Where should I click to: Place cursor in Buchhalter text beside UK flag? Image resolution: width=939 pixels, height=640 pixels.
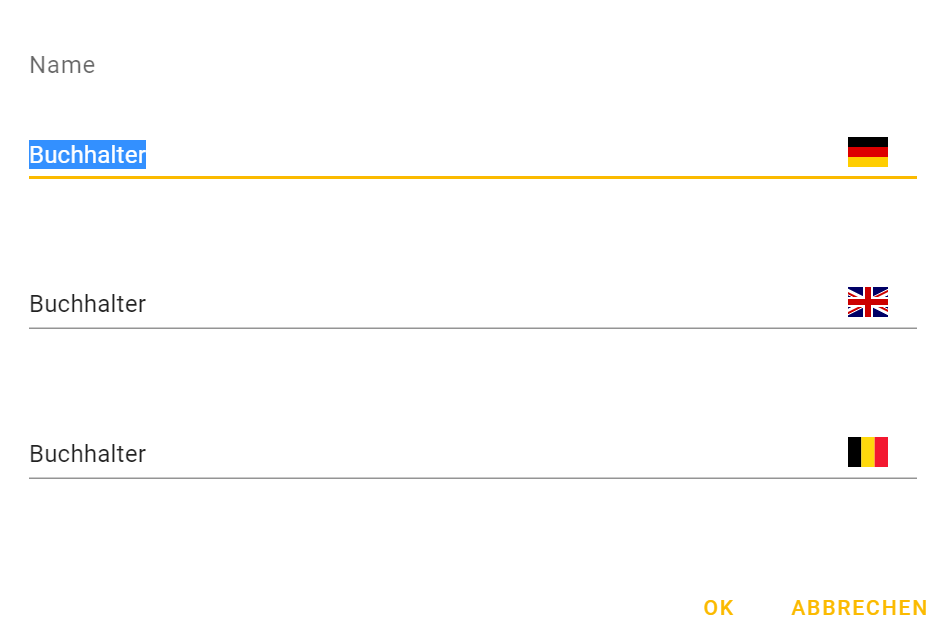click(87, 304)
